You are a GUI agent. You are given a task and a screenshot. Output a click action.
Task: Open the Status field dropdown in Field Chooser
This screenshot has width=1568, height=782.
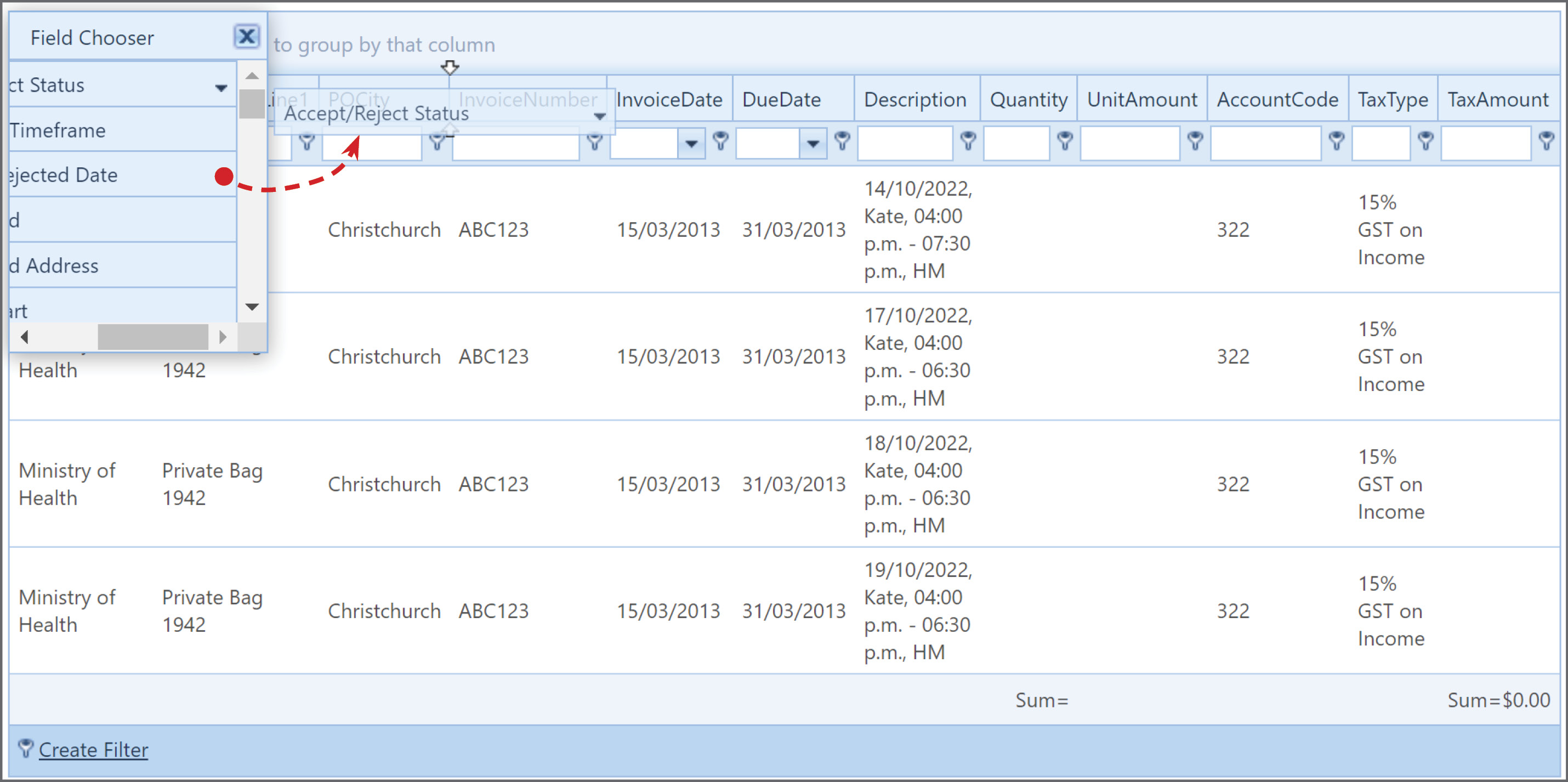[x=221, y=88]
